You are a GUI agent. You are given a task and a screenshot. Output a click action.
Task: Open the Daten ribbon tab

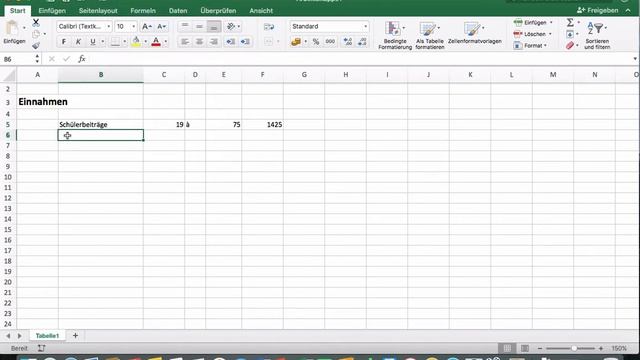tap(178, 11)
